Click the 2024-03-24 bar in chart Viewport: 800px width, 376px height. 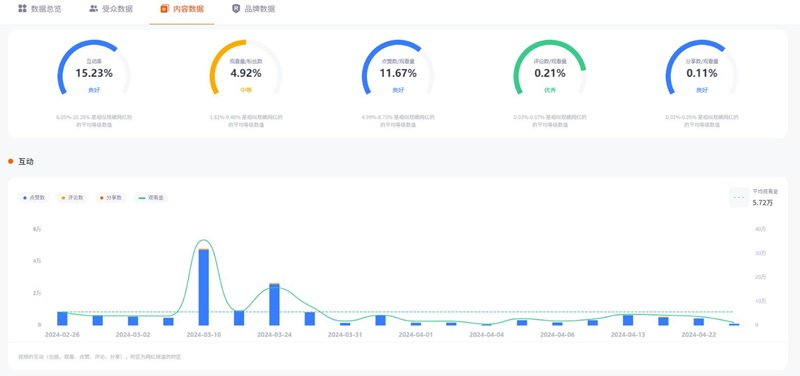274,304
